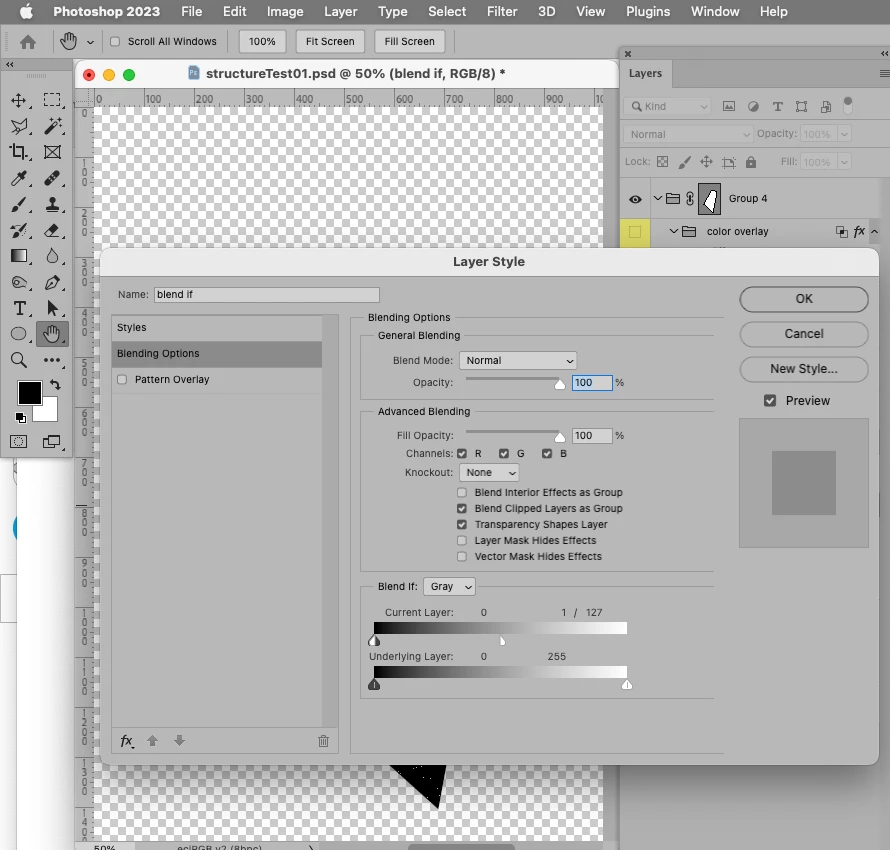Select the Crop tool
Screen dimensions: 890x850
coord(19,152)
